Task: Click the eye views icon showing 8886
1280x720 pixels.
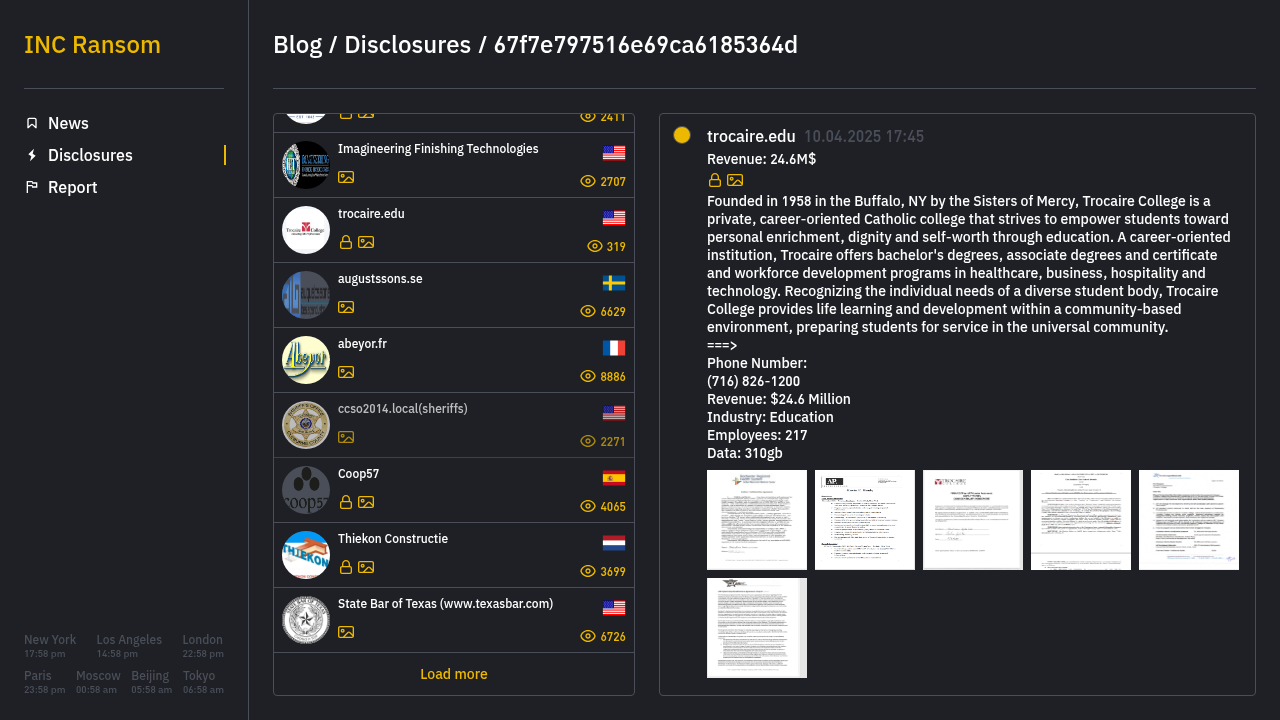Action: 588,376
